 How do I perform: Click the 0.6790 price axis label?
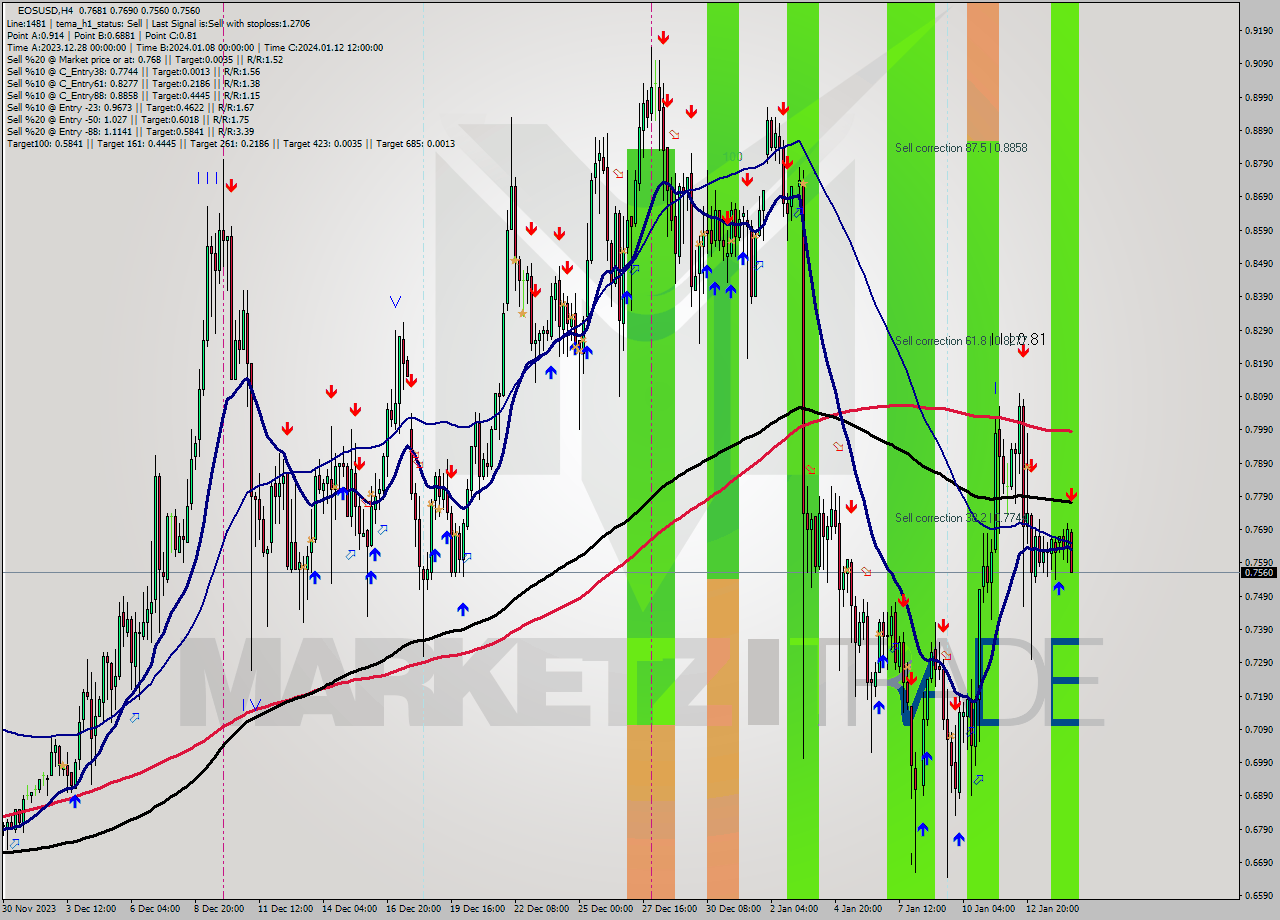1258,829
